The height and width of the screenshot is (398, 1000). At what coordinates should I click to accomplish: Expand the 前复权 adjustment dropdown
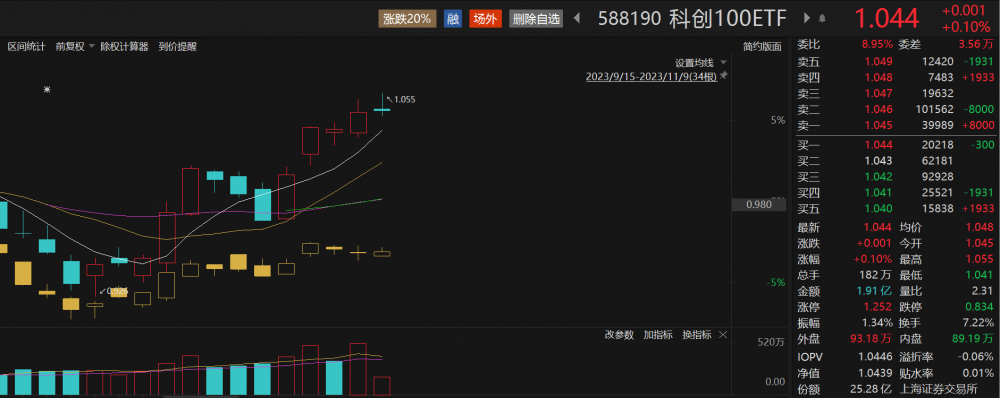click(x=91, y=47)
